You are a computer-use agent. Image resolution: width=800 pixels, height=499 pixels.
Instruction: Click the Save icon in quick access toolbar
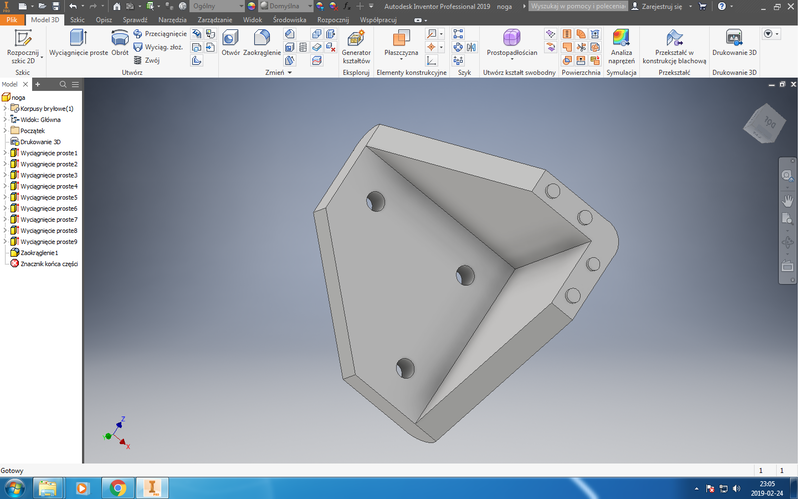point(56,6)
